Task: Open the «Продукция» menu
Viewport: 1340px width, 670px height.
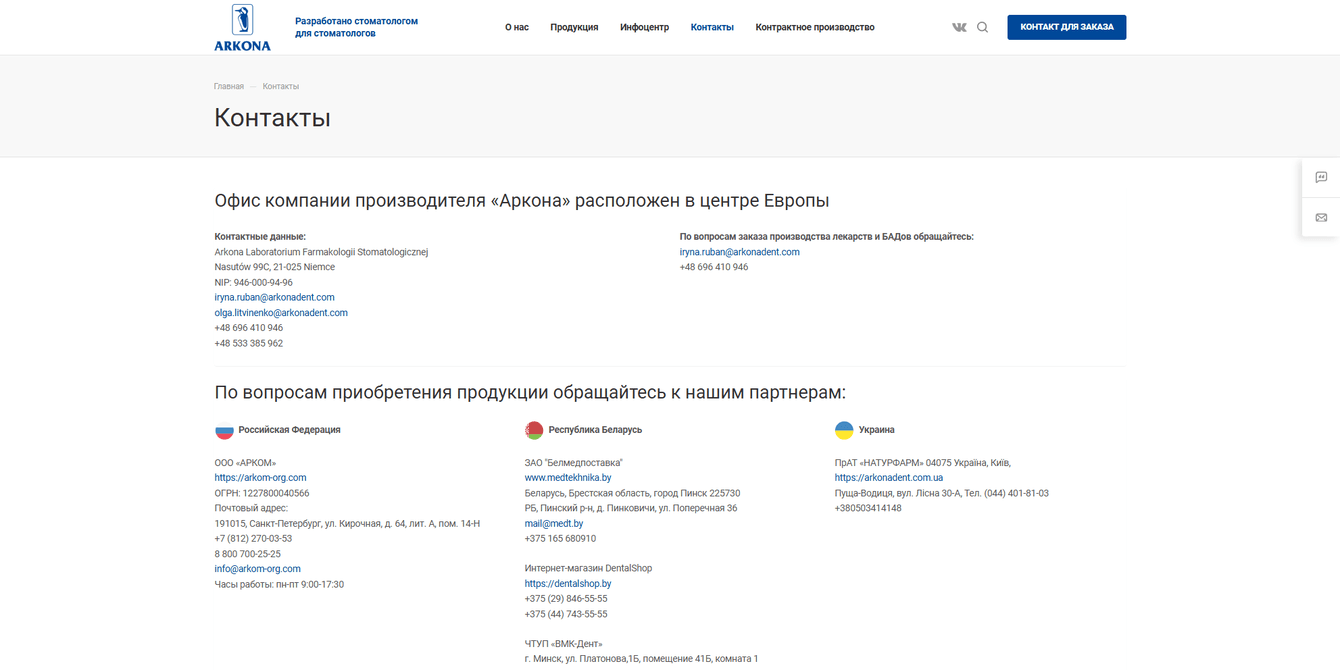Action: coord(574,28)
